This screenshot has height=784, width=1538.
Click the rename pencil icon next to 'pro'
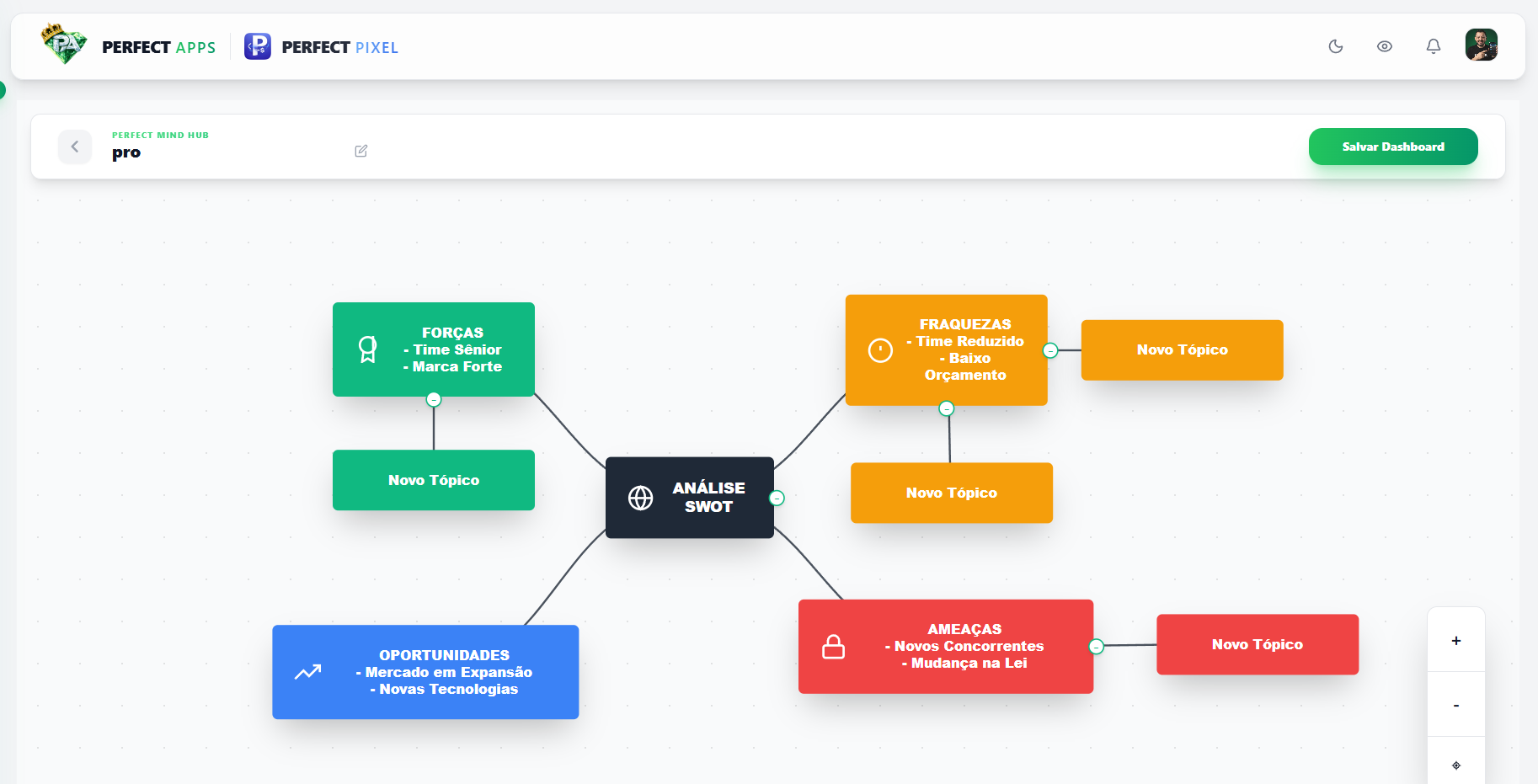click(361, 150)
